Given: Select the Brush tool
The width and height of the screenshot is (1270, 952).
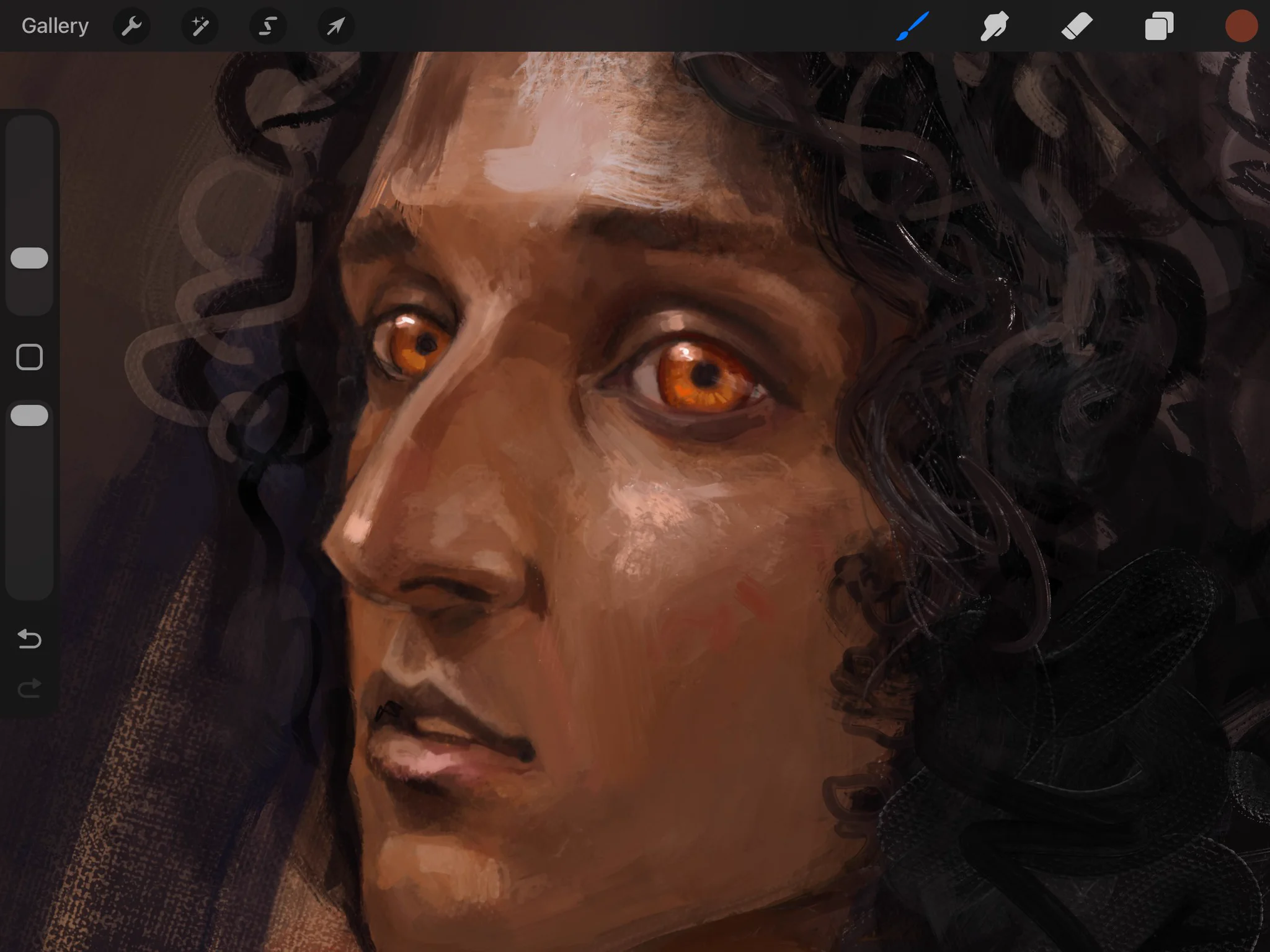Looking at the screenshot, I should (913, 26).
